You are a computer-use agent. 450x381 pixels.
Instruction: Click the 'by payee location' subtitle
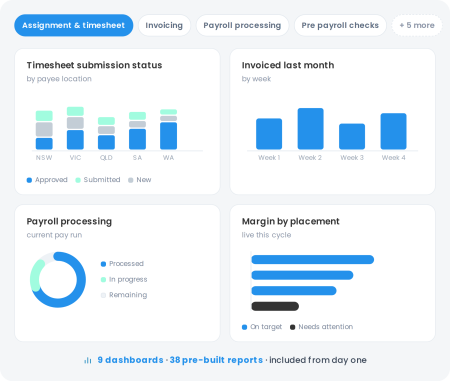(x=59, y=79)
